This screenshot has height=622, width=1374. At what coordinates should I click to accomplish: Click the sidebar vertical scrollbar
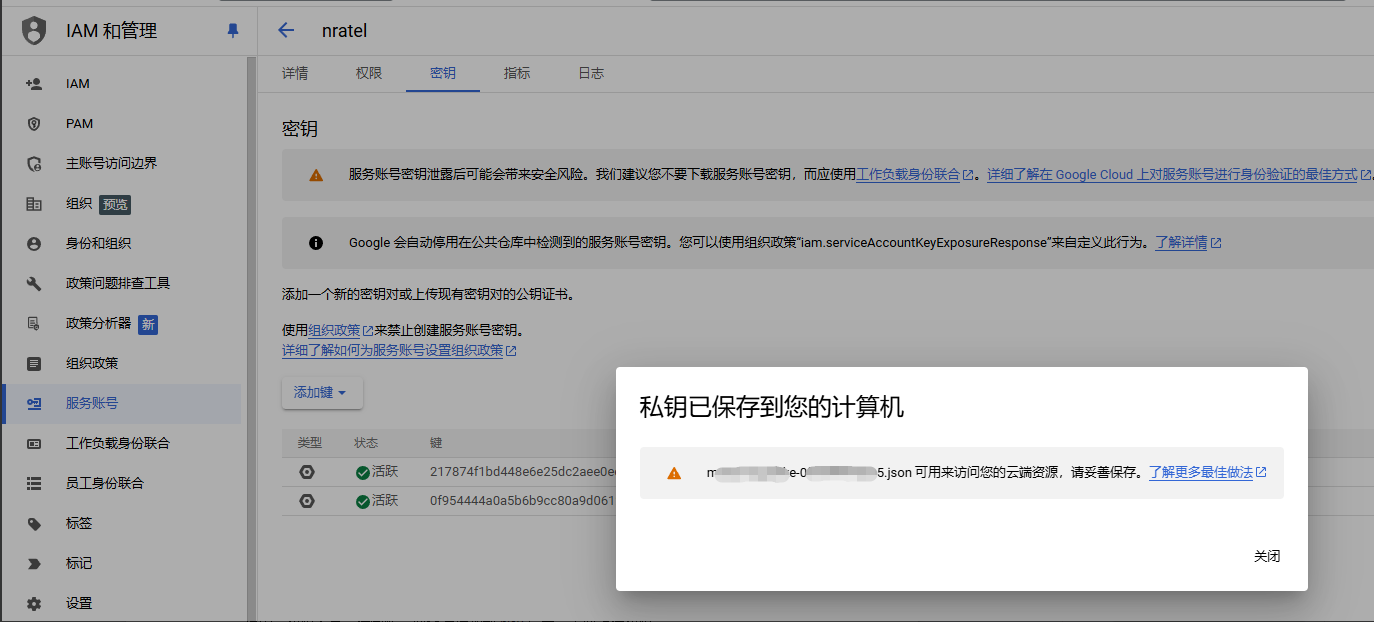point(252,338)
